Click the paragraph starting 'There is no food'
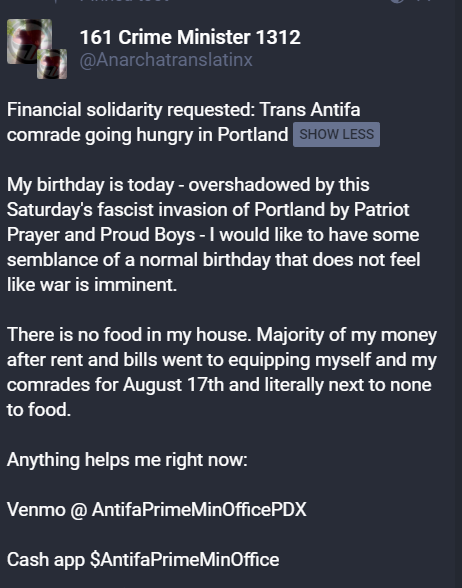Screen dimensions: 462x588 [222, 372]
